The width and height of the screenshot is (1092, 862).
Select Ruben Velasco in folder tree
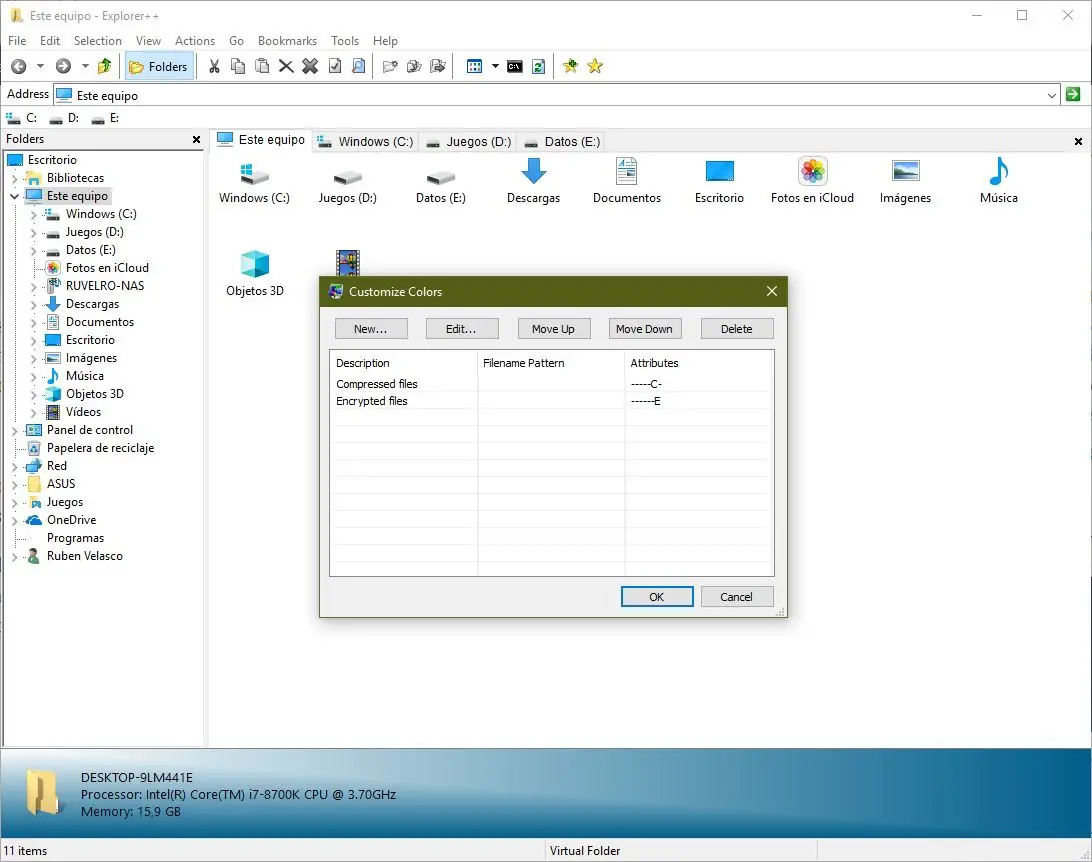click(x=84, y=556)
